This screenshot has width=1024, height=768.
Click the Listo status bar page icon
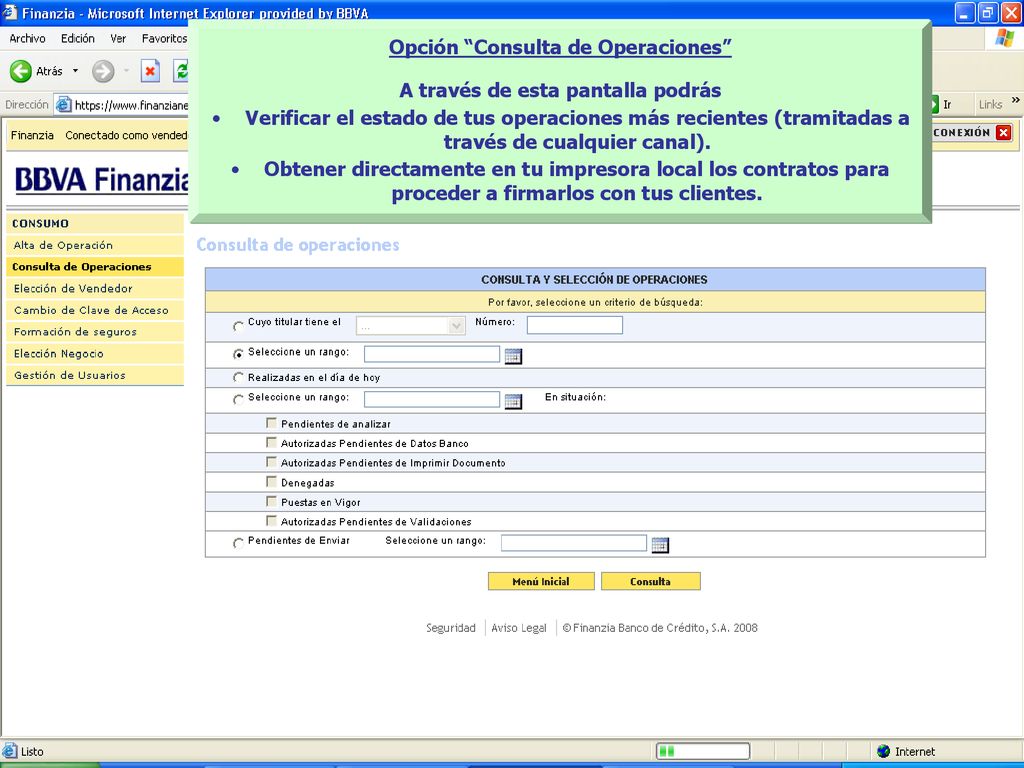click(x=10, y=751)
